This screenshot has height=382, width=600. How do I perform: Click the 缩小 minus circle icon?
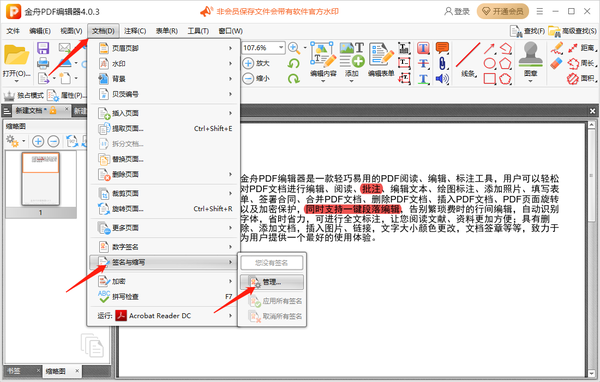click(248, 78)
